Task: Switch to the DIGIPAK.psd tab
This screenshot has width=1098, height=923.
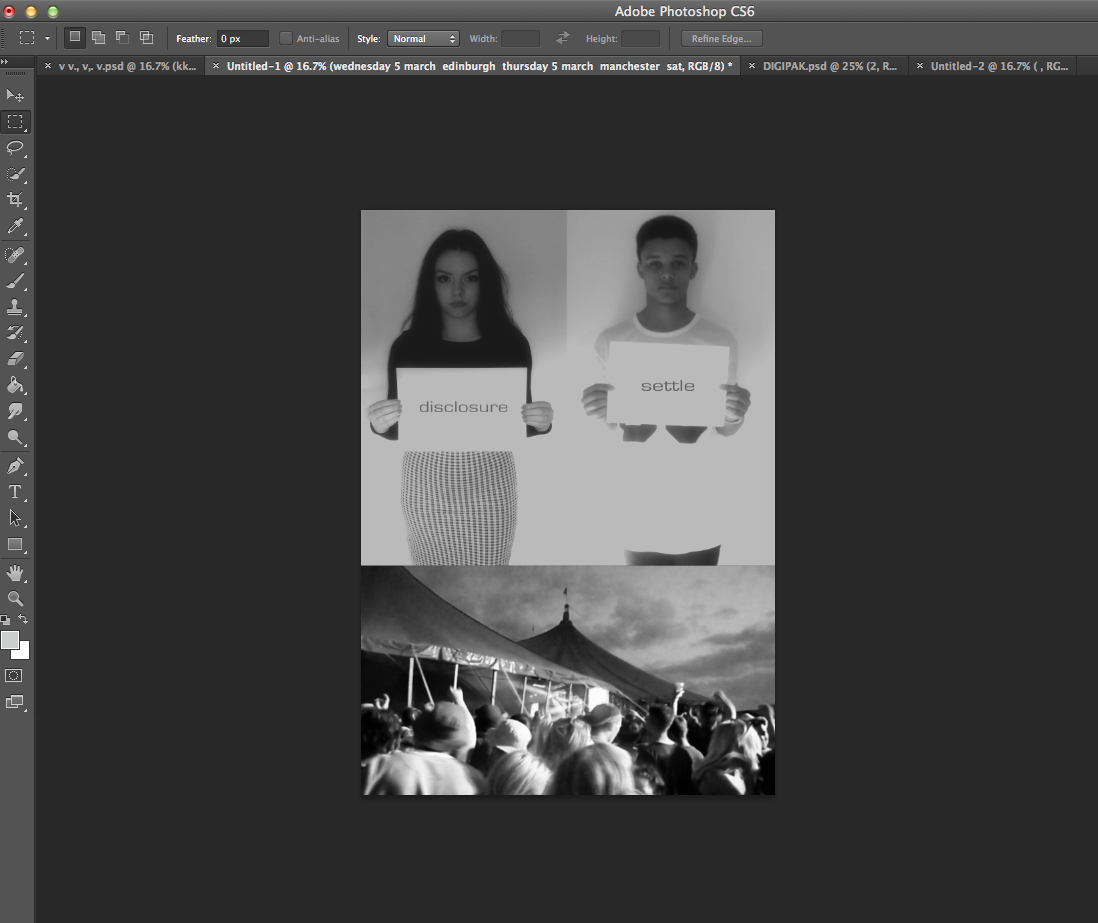Action: pos(830,66)
